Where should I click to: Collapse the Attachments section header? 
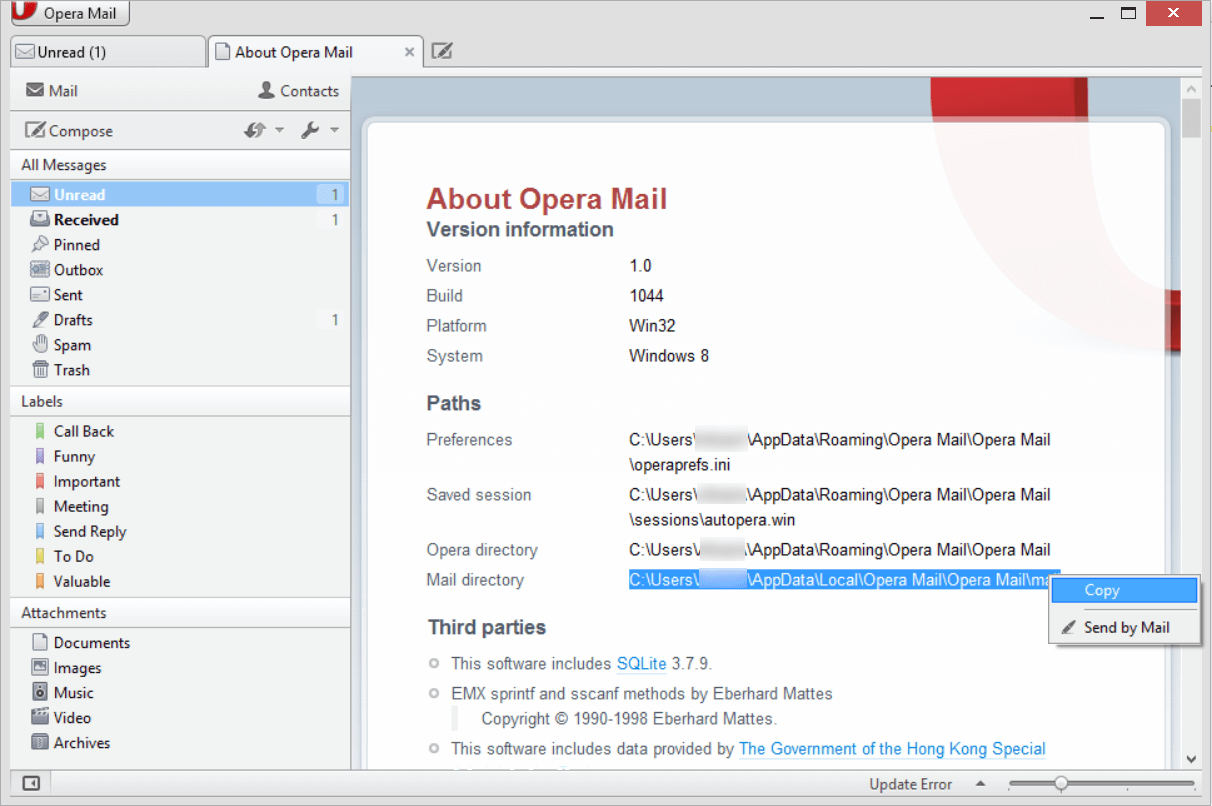coord(180,613)
